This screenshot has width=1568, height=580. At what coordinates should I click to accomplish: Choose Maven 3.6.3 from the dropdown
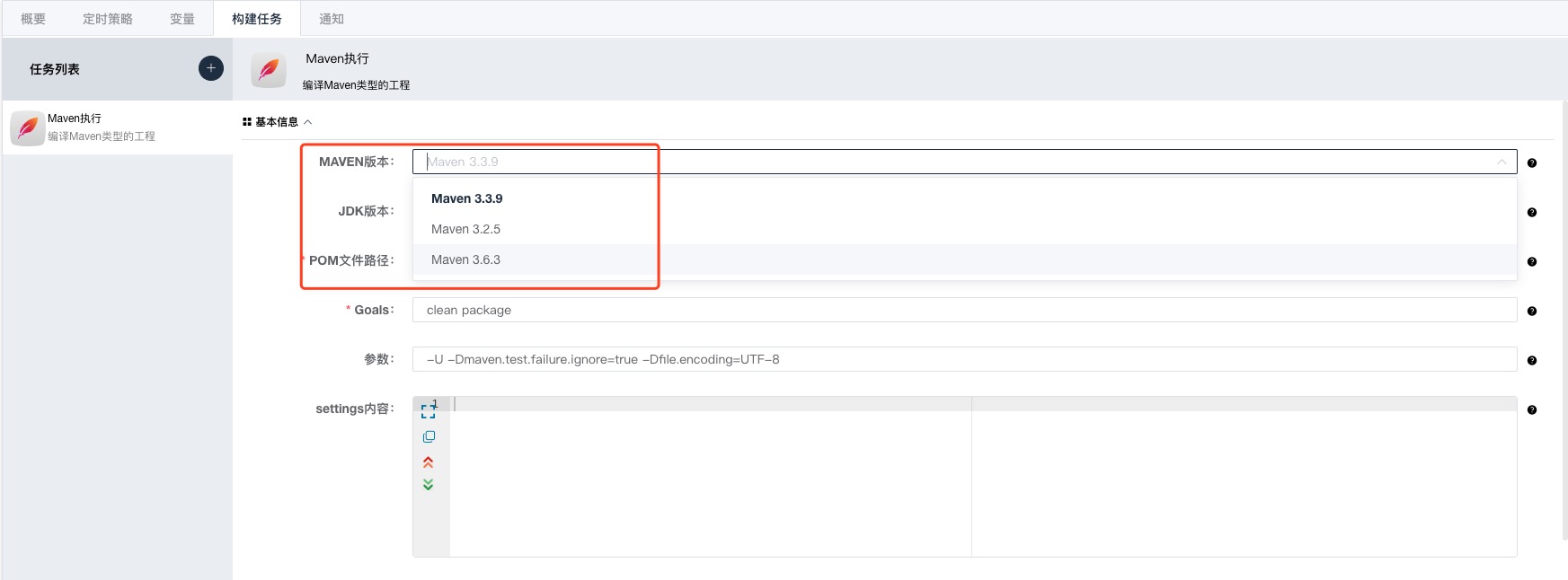click(x=465, y=259)
